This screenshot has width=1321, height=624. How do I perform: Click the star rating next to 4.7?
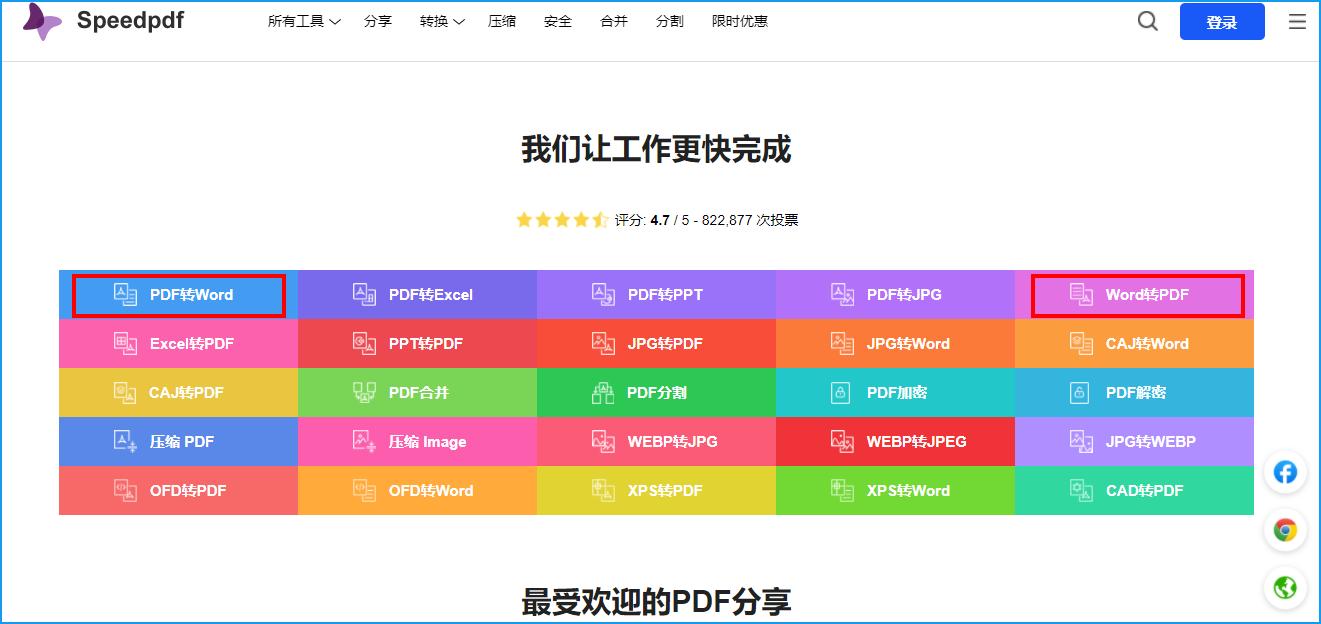pyautogui.click(x=561, y=219)
